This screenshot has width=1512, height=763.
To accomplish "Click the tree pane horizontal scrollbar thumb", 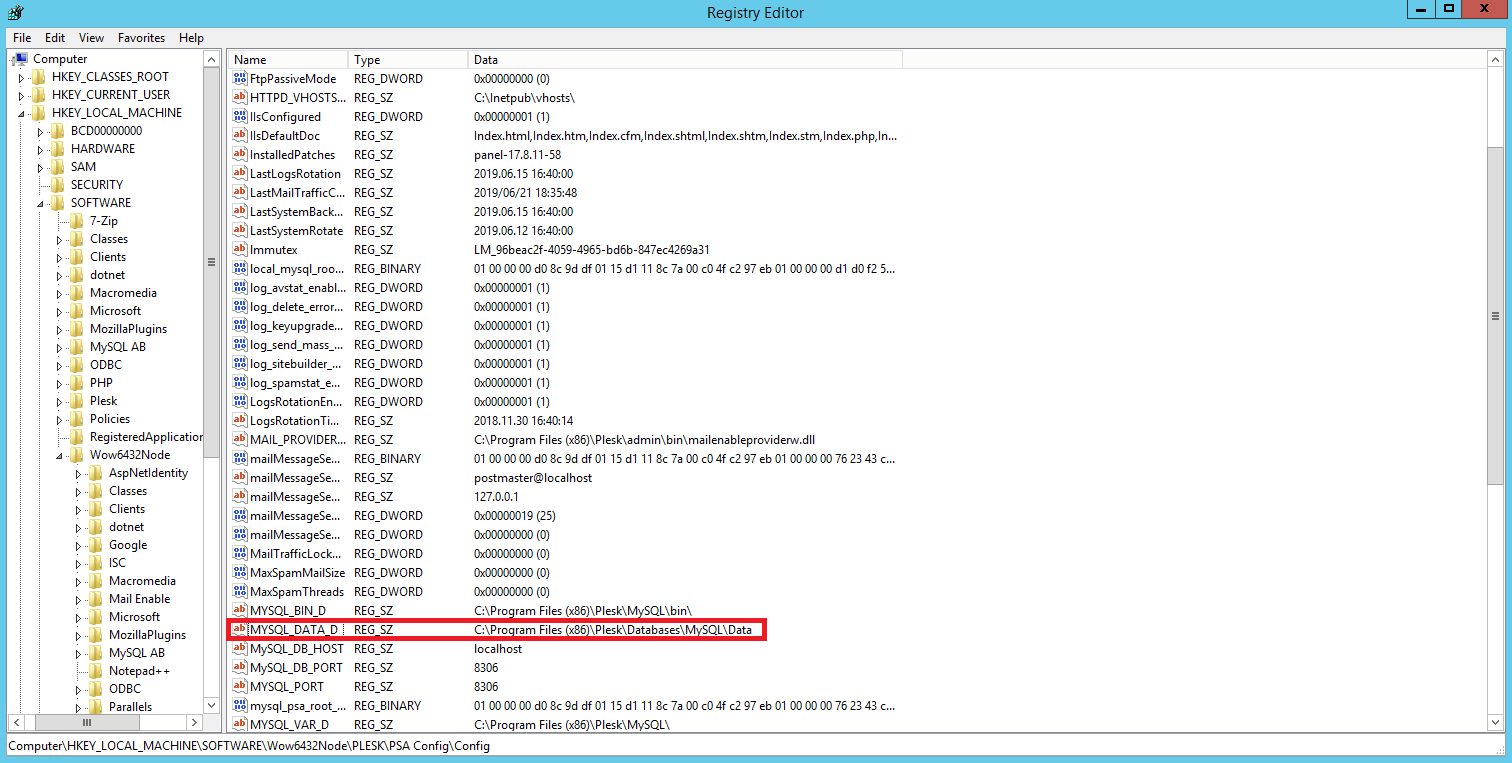I will coord(87,723).
